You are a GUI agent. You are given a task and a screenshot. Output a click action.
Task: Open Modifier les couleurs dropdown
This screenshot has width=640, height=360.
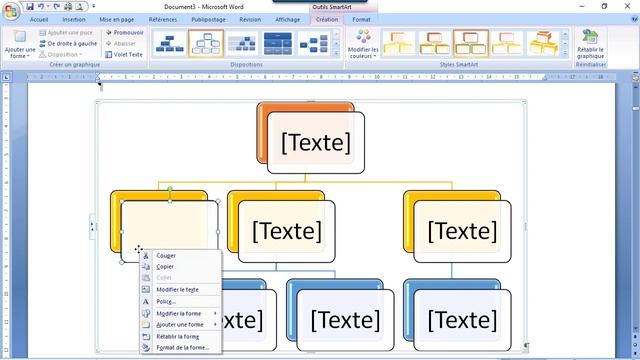tap(363, 44)
